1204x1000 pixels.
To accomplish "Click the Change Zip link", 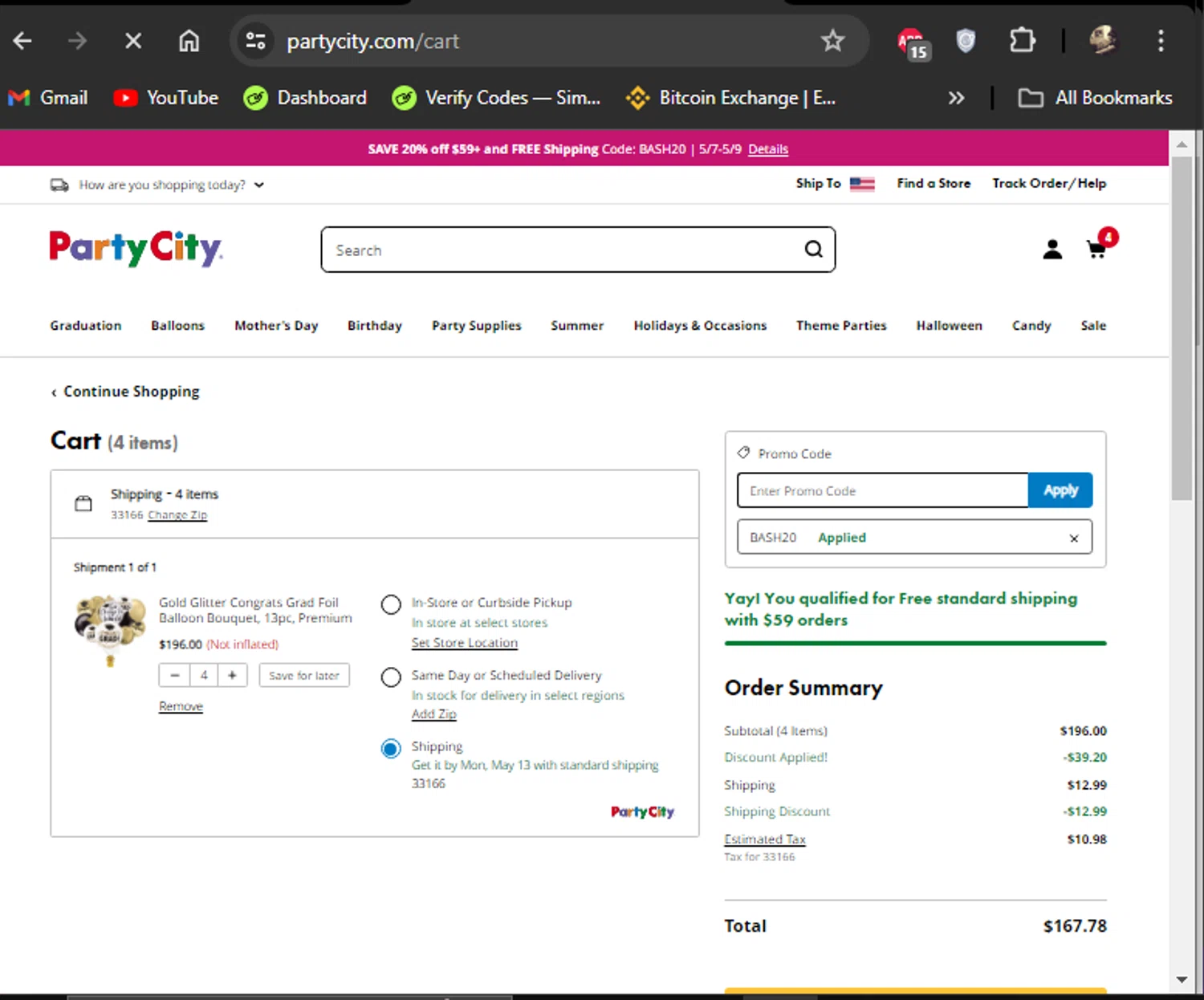I will 177,515.
